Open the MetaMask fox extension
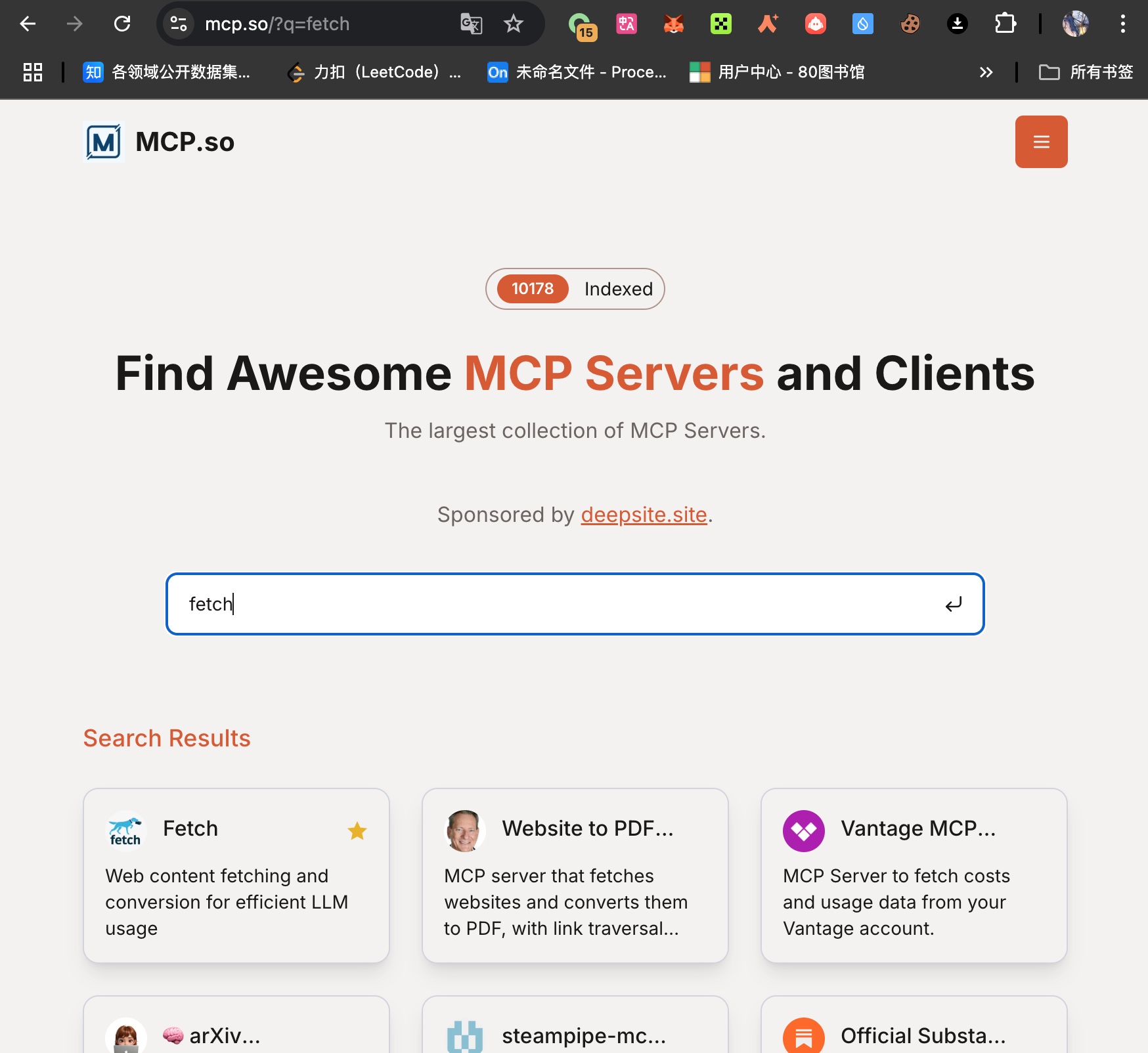 [x=674, y=24]
